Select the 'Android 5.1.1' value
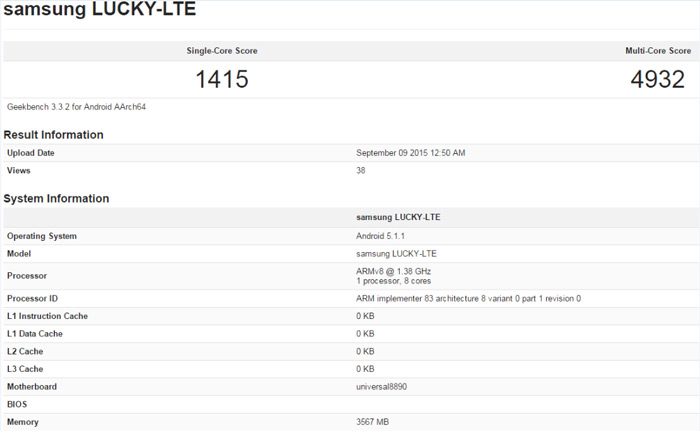 380,236
